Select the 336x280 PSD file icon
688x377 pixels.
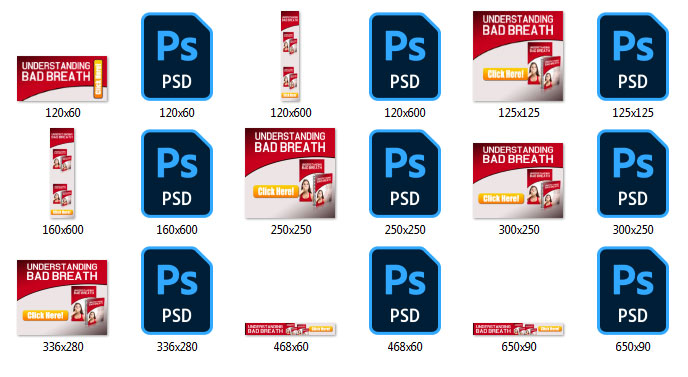(177, 291)
